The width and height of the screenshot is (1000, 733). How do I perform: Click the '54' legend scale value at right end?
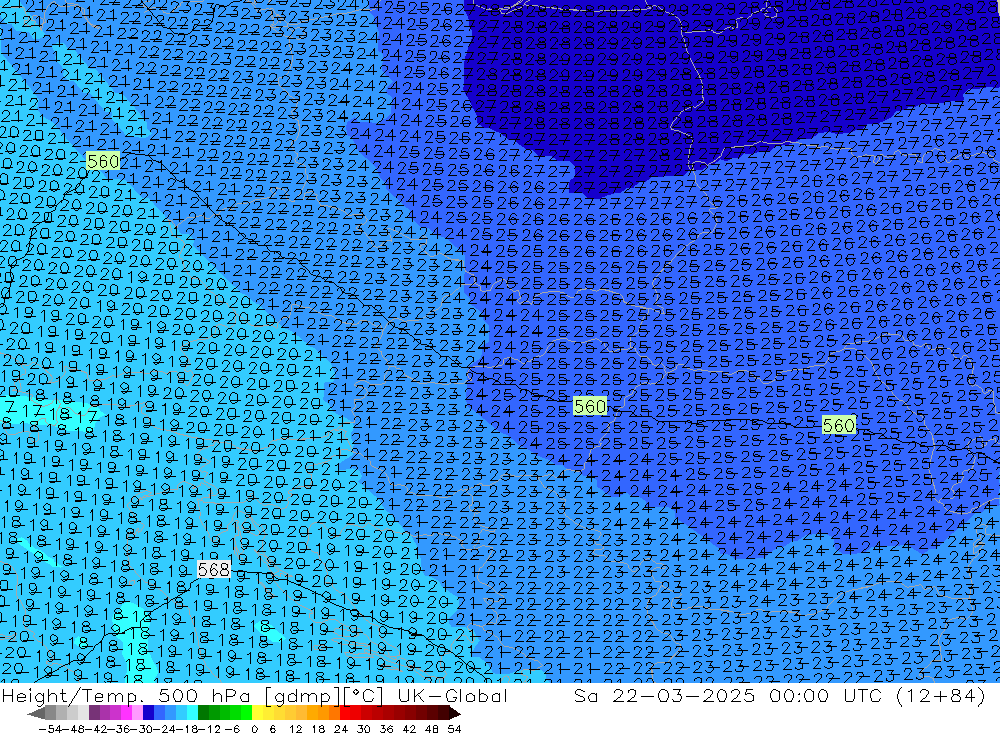tap(454, 729)
